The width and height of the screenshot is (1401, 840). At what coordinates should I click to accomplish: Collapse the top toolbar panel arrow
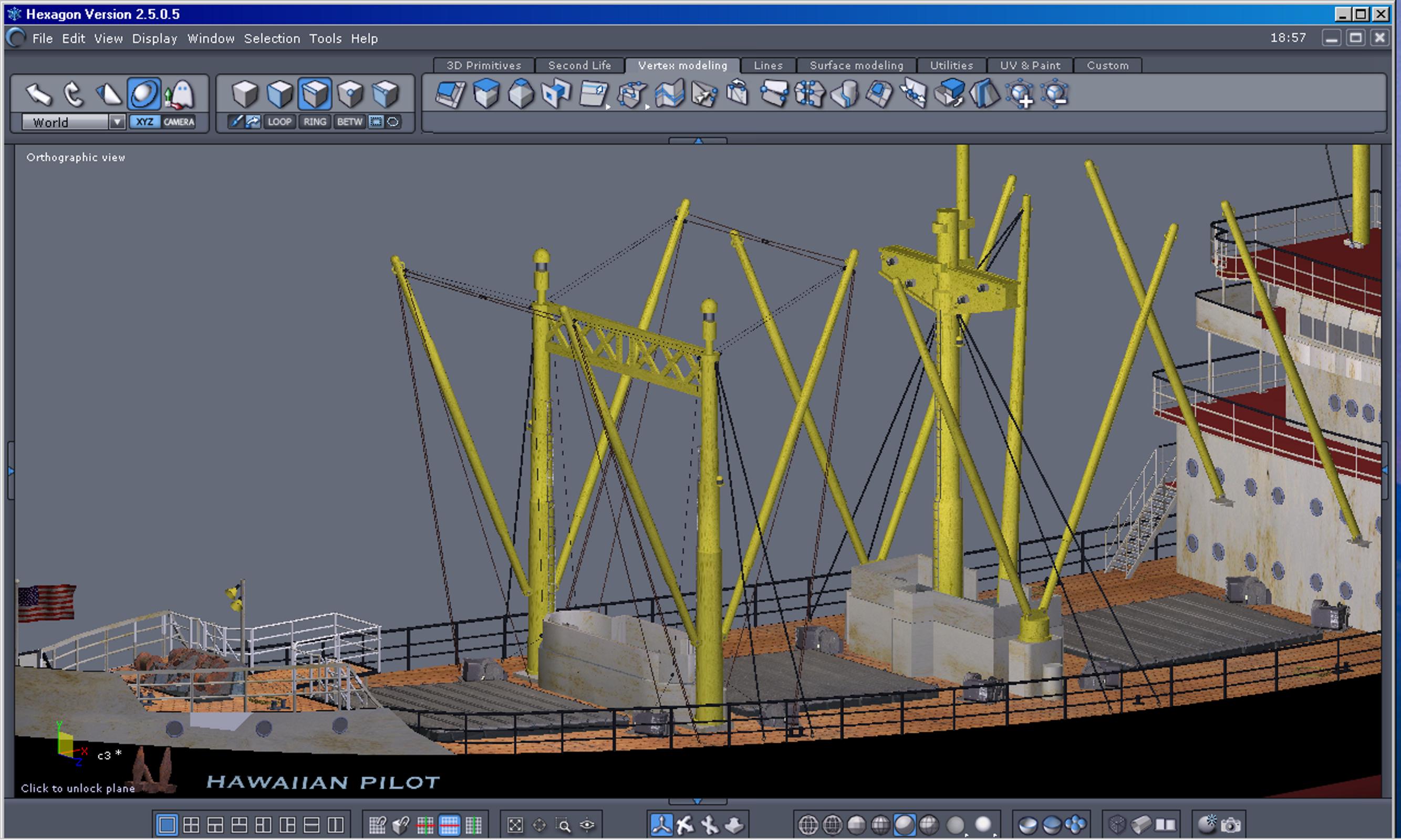point(698,140)
